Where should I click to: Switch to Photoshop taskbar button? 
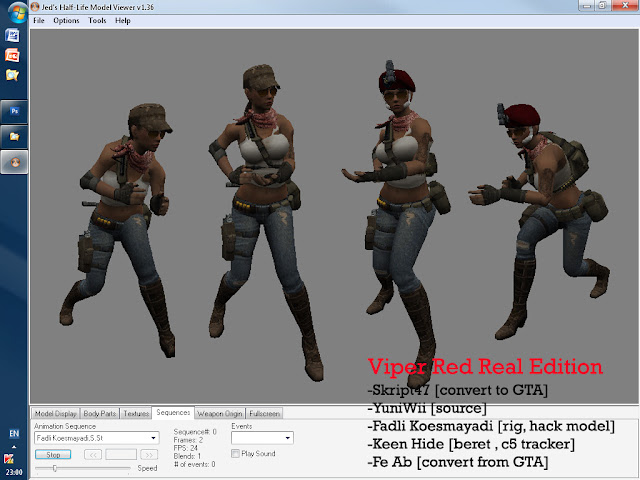14,111
